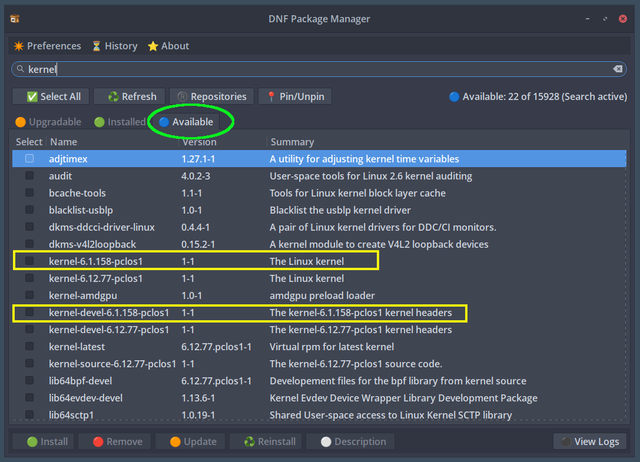The height and width of the screenshot is (462, 640).
Task: Select the lib64evdev-devel package name
Action: click(x=86, y=398)
